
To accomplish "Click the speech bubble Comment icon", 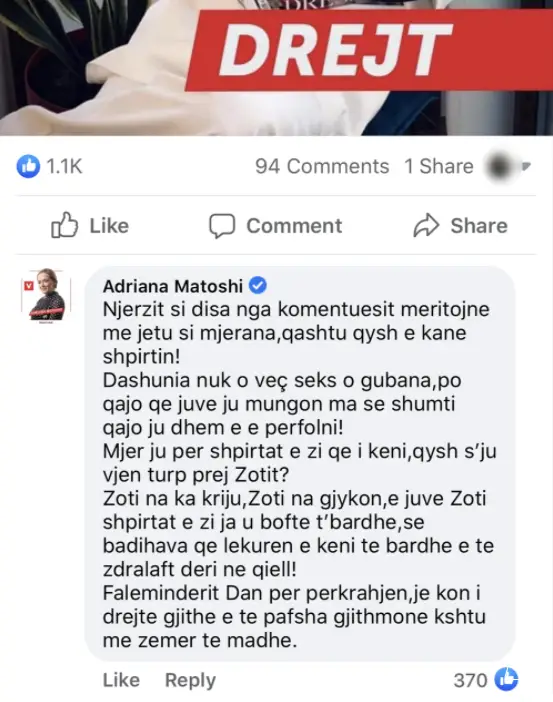I will pos(222,226).
